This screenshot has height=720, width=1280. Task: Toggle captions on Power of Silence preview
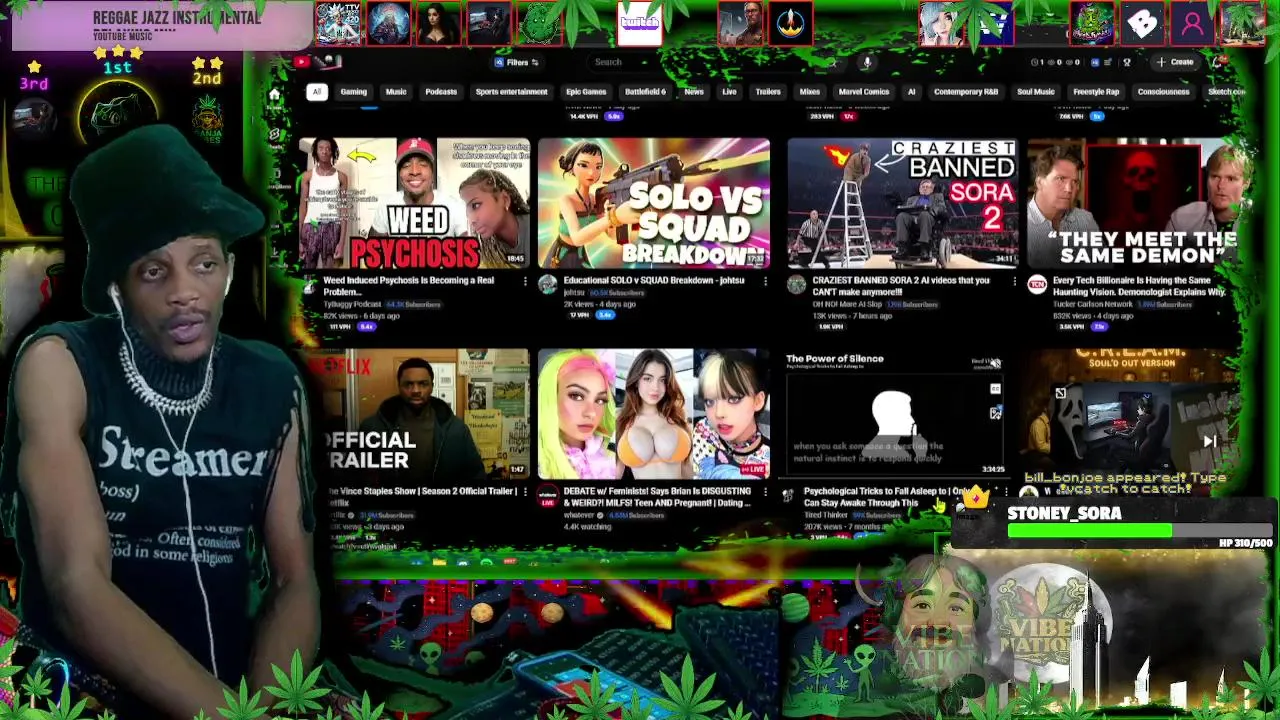[995, 389]
